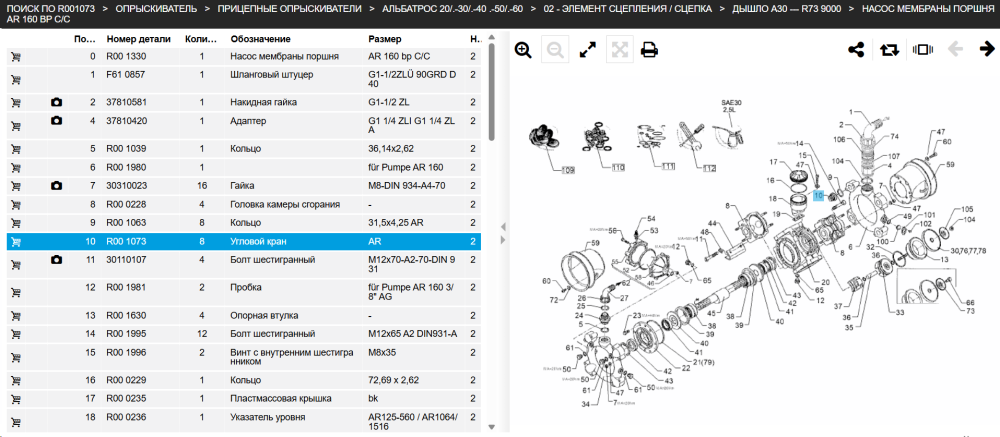Open ДЫШЛО A30 — R73 9000 breadcrumb

pyautogui.click(x=786, y=9)
